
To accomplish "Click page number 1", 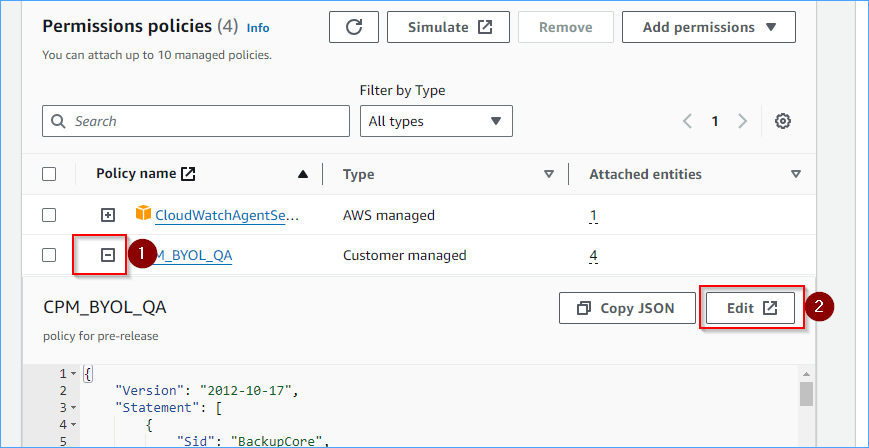I will click(715, 121).
